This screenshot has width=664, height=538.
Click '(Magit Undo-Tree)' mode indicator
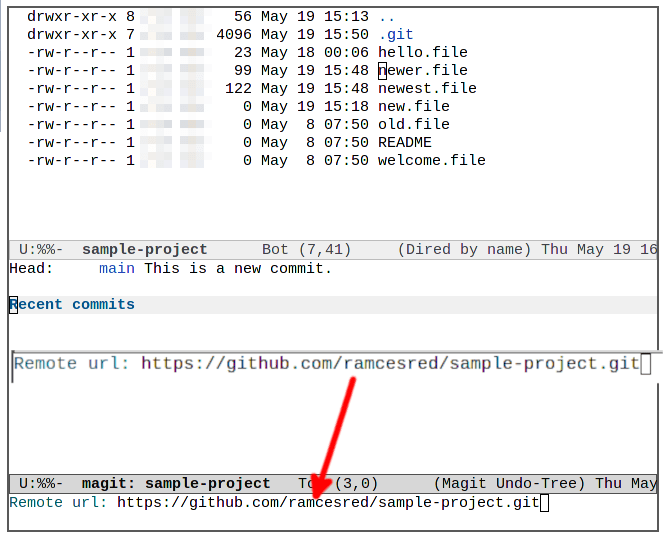(509, 483)
